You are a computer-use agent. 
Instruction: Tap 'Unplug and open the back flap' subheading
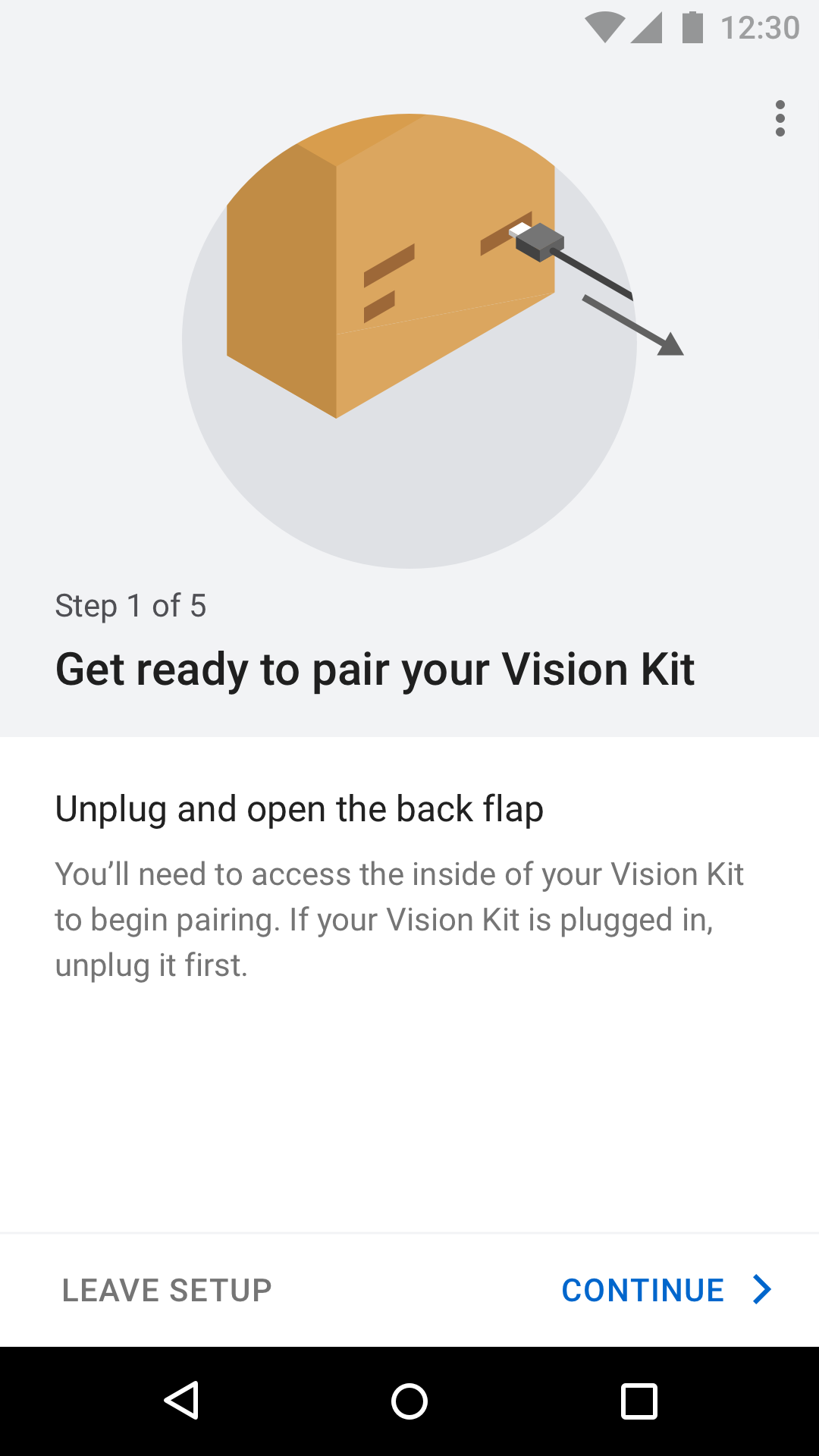(x=300, y=809)
